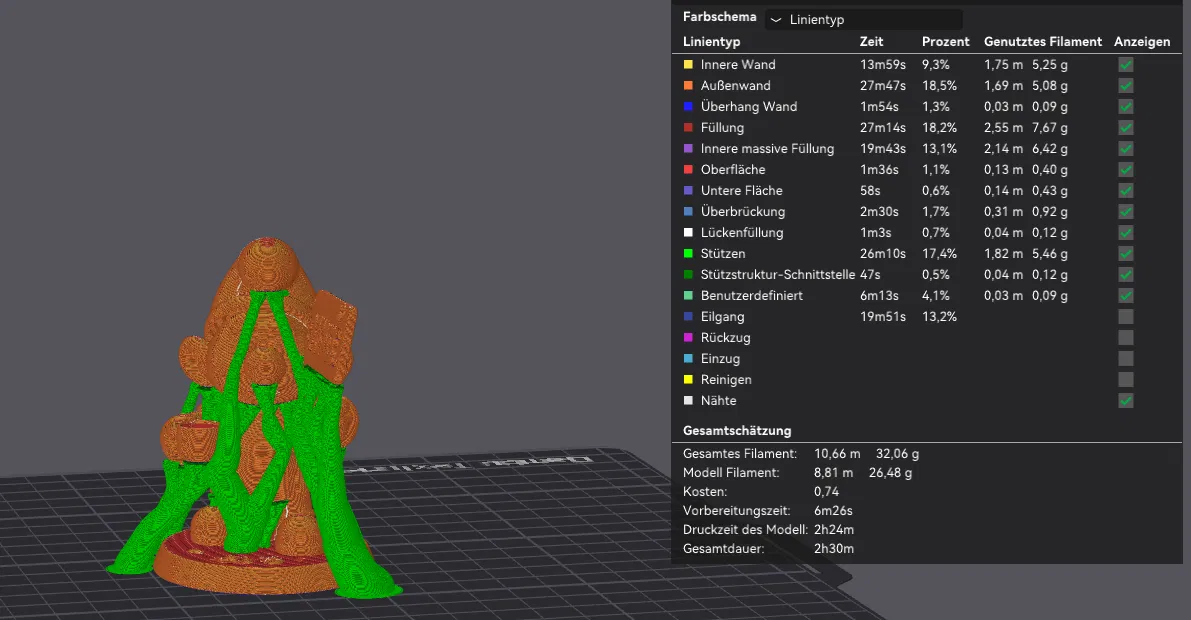Click the red Oberfläche color swatch

coord(688,169)
